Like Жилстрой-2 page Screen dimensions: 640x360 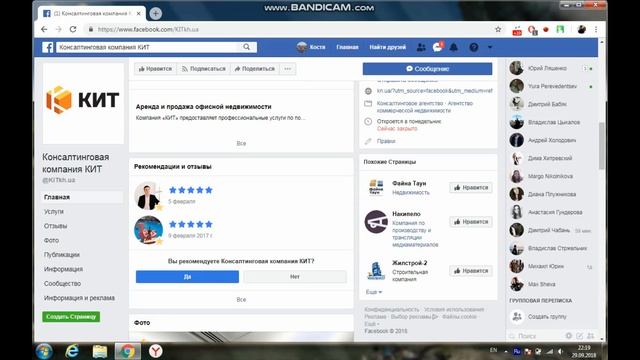coord(471,271)
